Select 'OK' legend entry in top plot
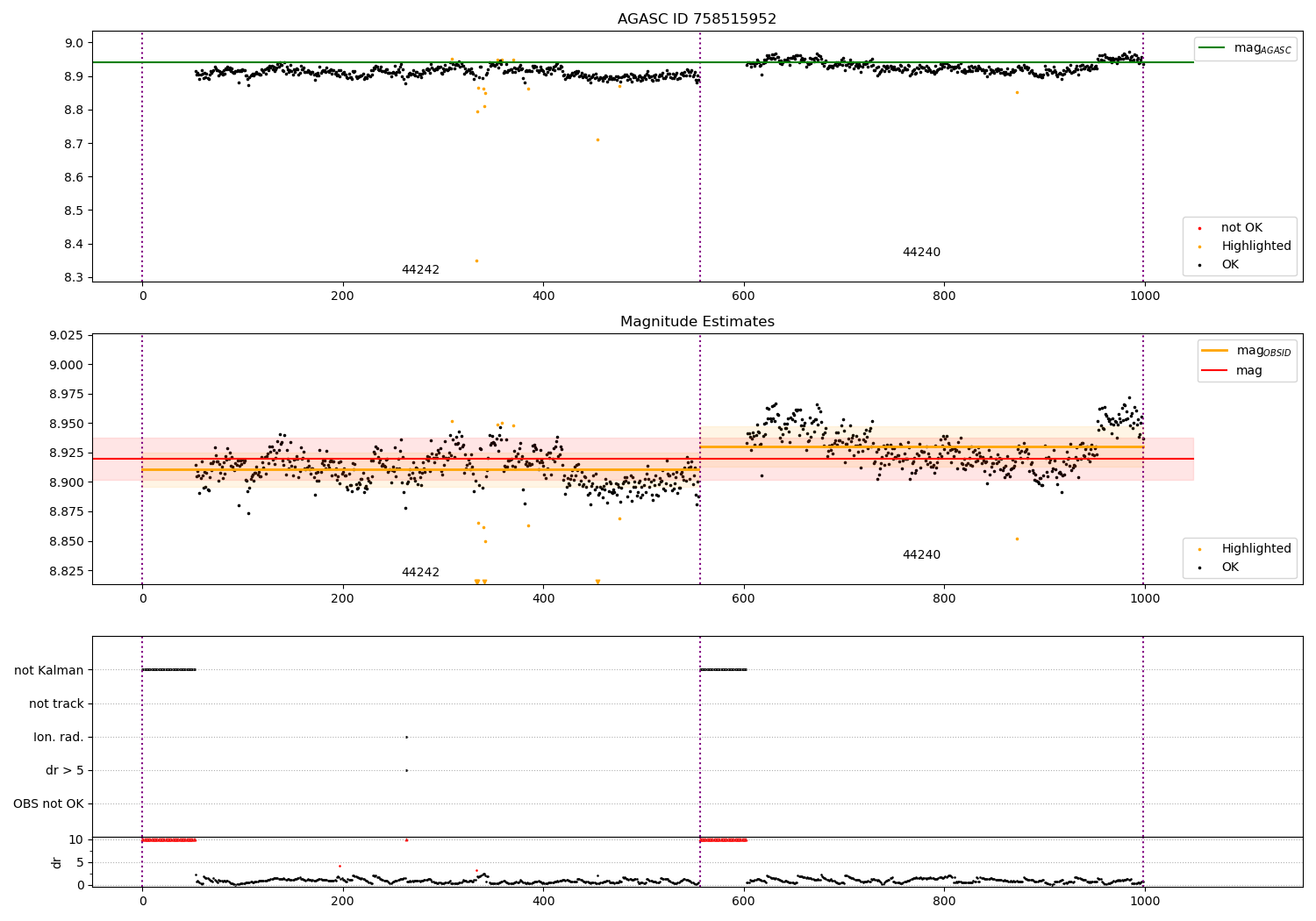Screen dimensions: 1316x921 (1230, 264)
